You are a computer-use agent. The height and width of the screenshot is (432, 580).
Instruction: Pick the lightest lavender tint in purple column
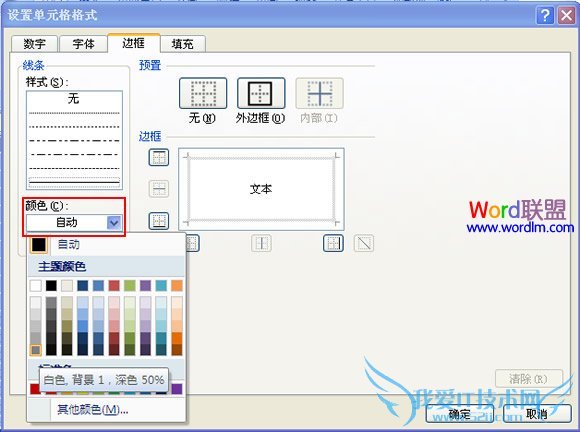(145, 302)
